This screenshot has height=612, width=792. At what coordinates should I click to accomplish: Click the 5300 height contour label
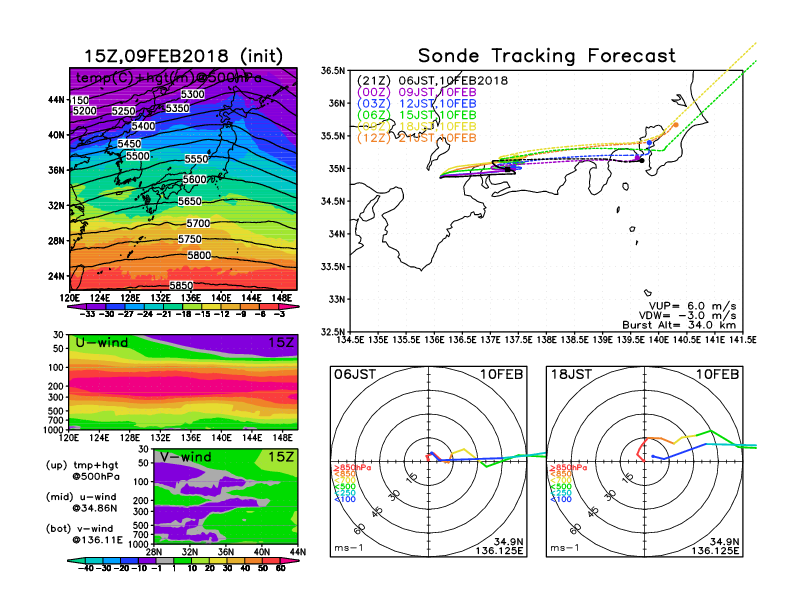tap(192, 94)
